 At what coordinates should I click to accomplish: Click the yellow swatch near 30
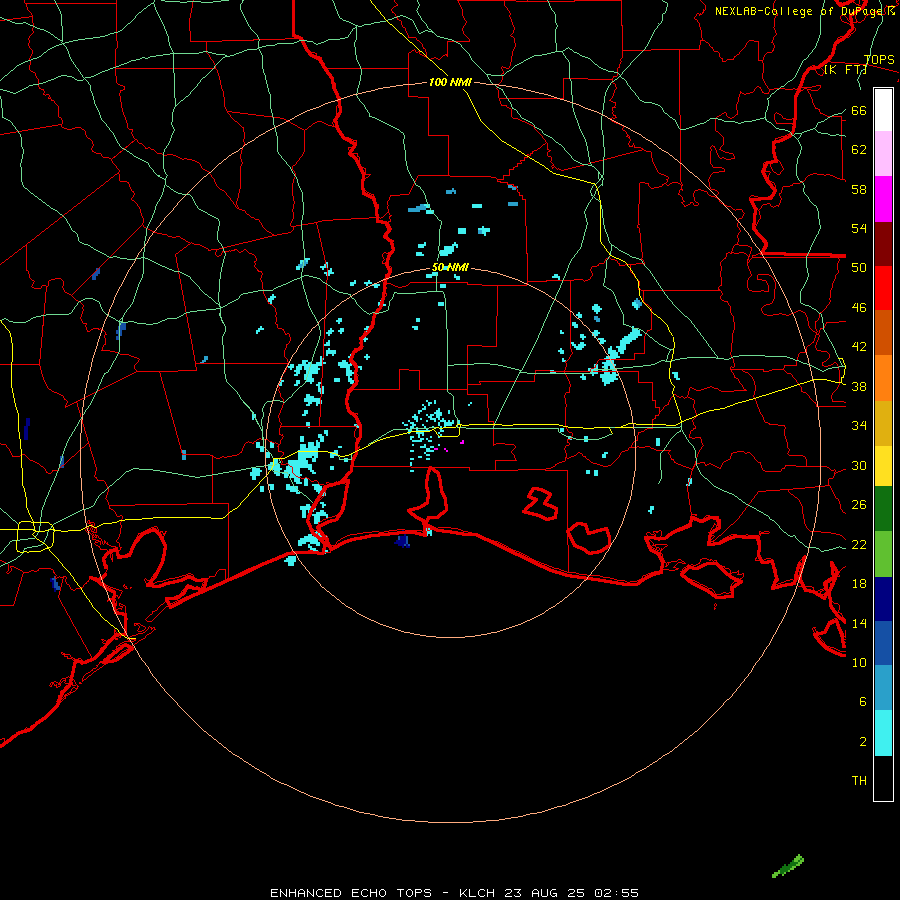(x=883, y=466)
